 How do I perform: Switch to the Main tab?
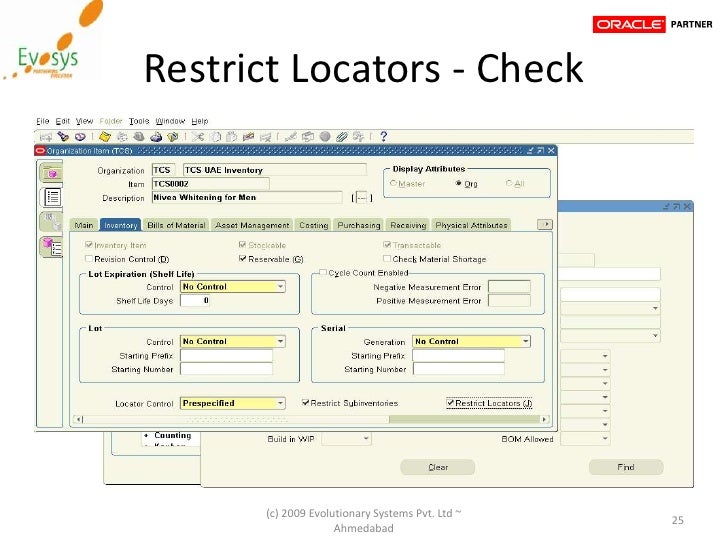point(84,225)
